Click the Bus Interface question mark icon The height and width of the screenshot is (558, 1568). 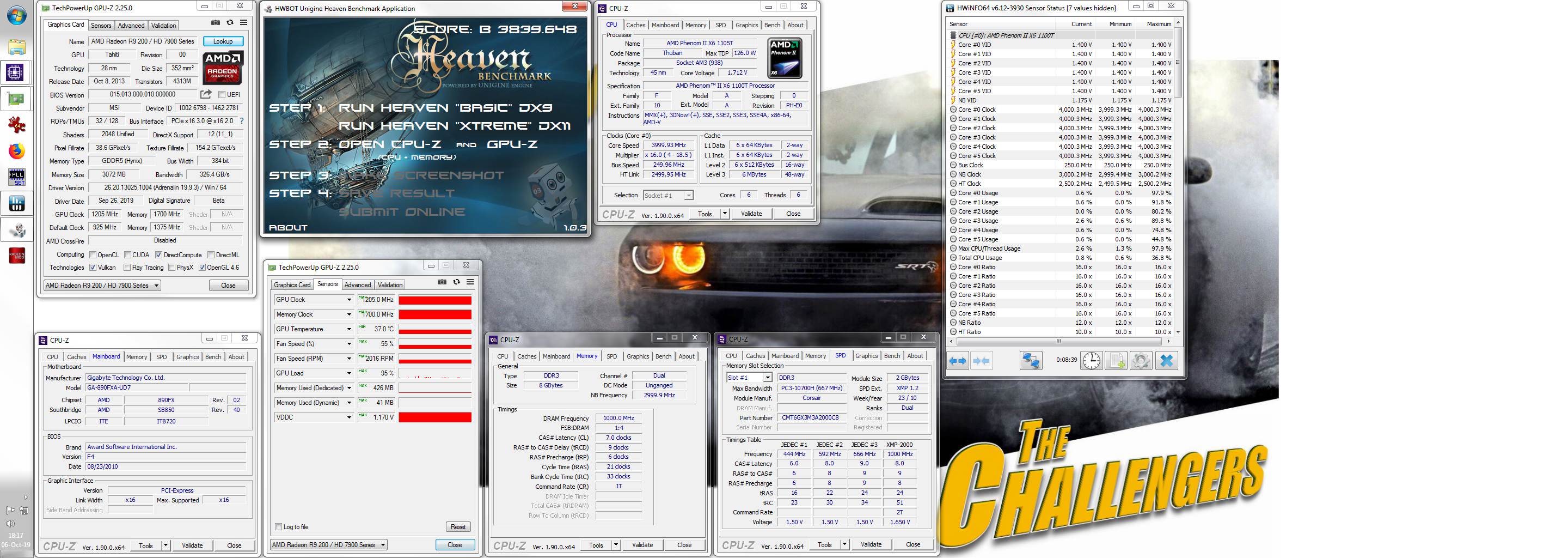tap(242, 121)
